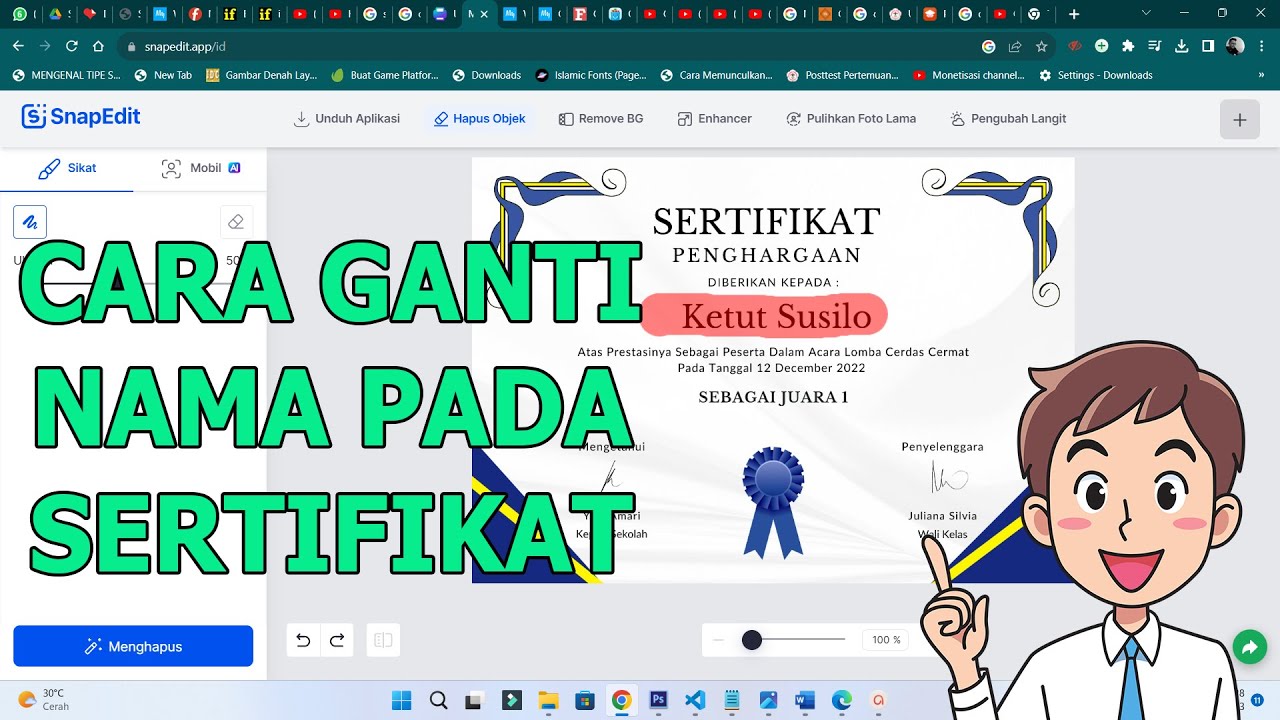Screen dimensions: 1280x720
Task: Open MENGENAL TIPE S... bookmark
Action: [x=66, y=75]
